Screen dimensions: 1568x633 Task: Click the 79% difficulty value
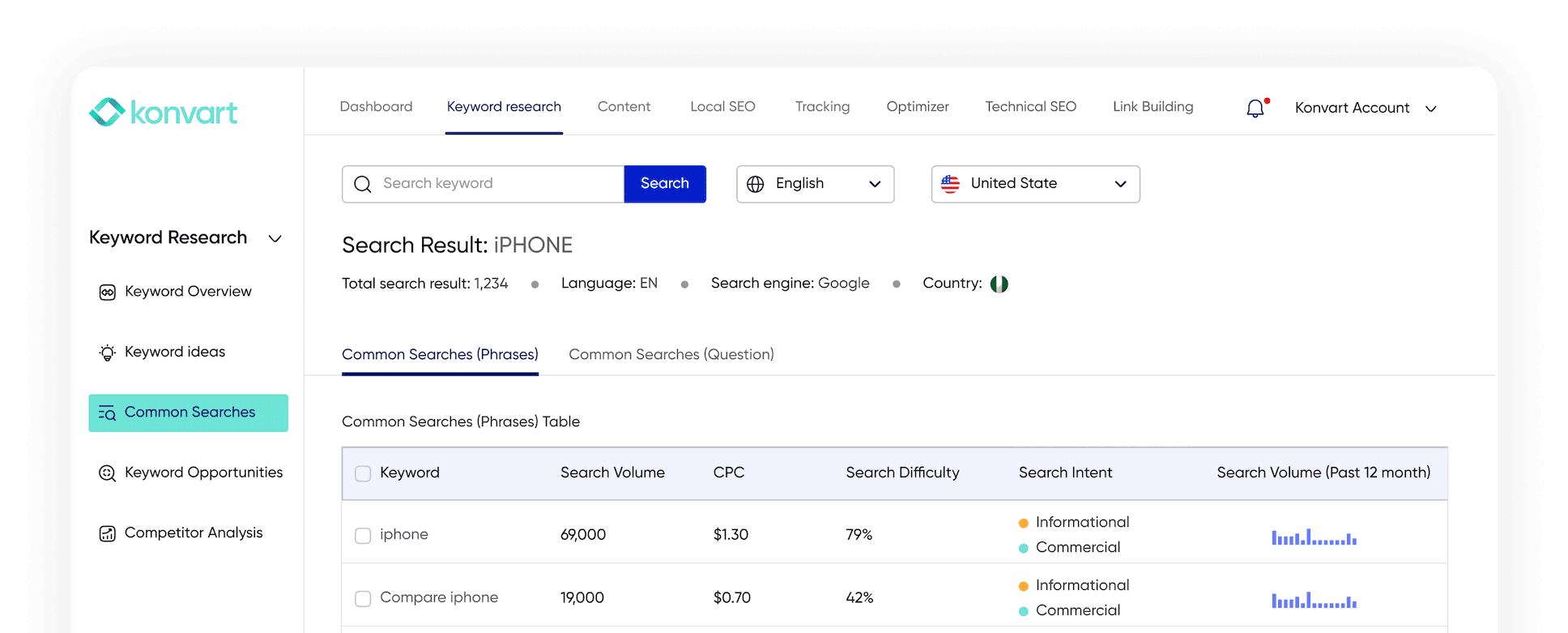coord(859,535)
